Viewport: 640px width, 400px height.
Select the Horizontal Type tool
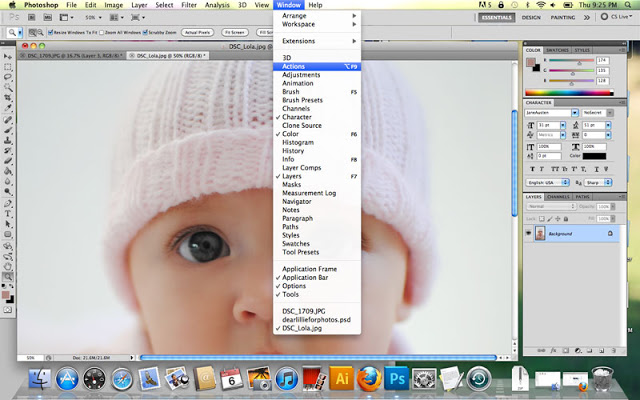(x=8, y=214)
